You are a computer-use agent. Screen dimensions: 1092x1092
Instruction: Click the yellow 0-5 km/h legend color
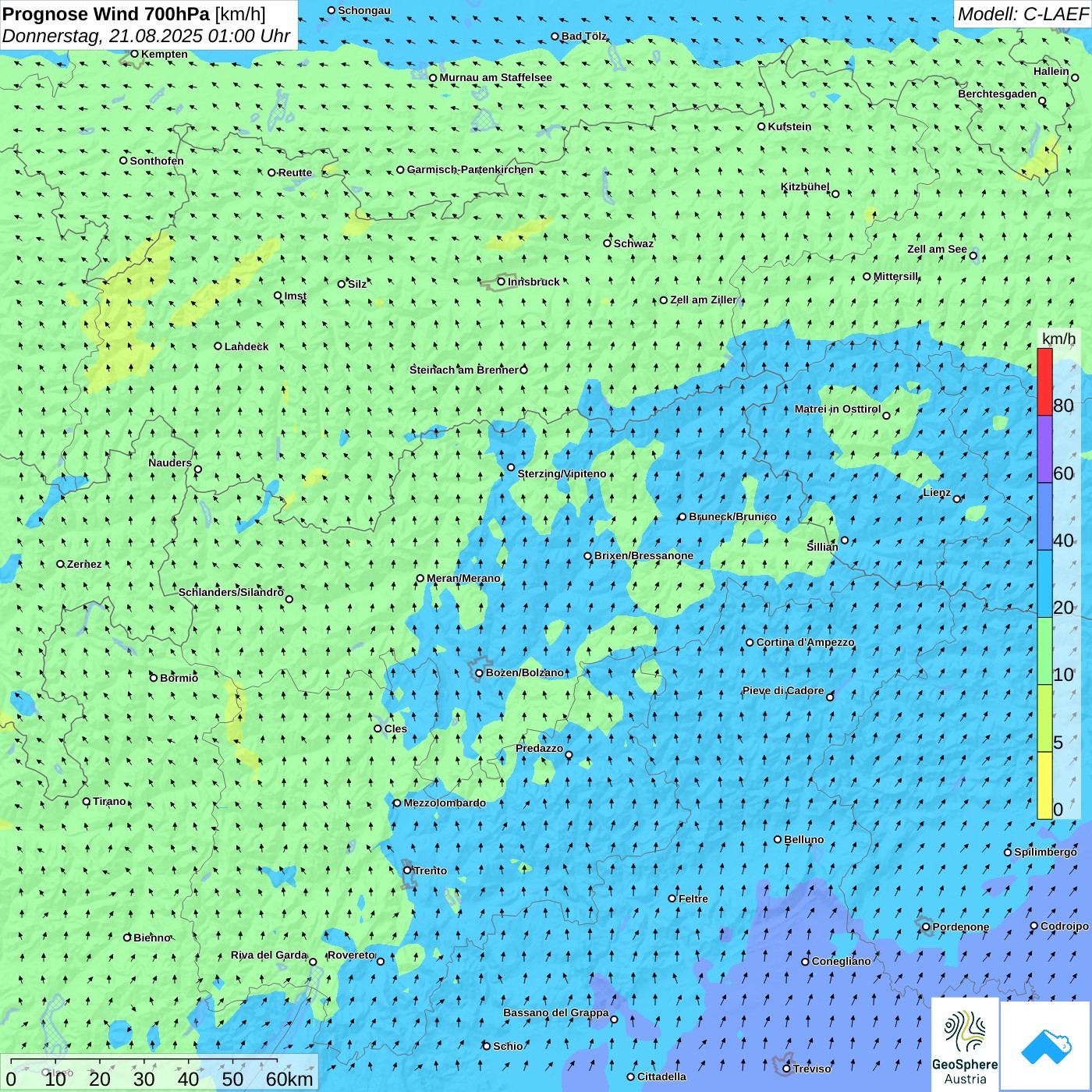pos(1044,785)
